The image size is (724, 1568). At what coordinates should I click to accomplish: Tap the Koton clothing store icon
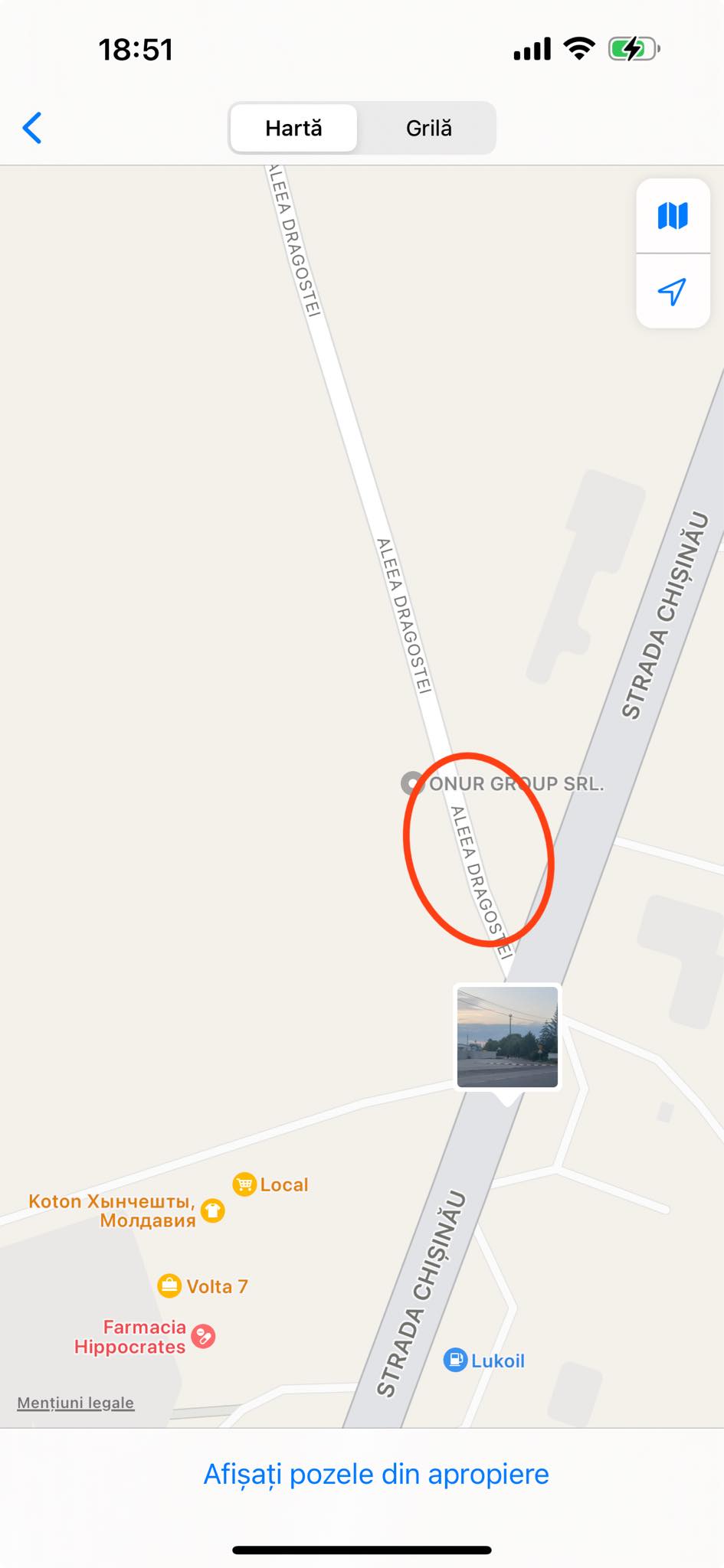(x=213, y=1210)
